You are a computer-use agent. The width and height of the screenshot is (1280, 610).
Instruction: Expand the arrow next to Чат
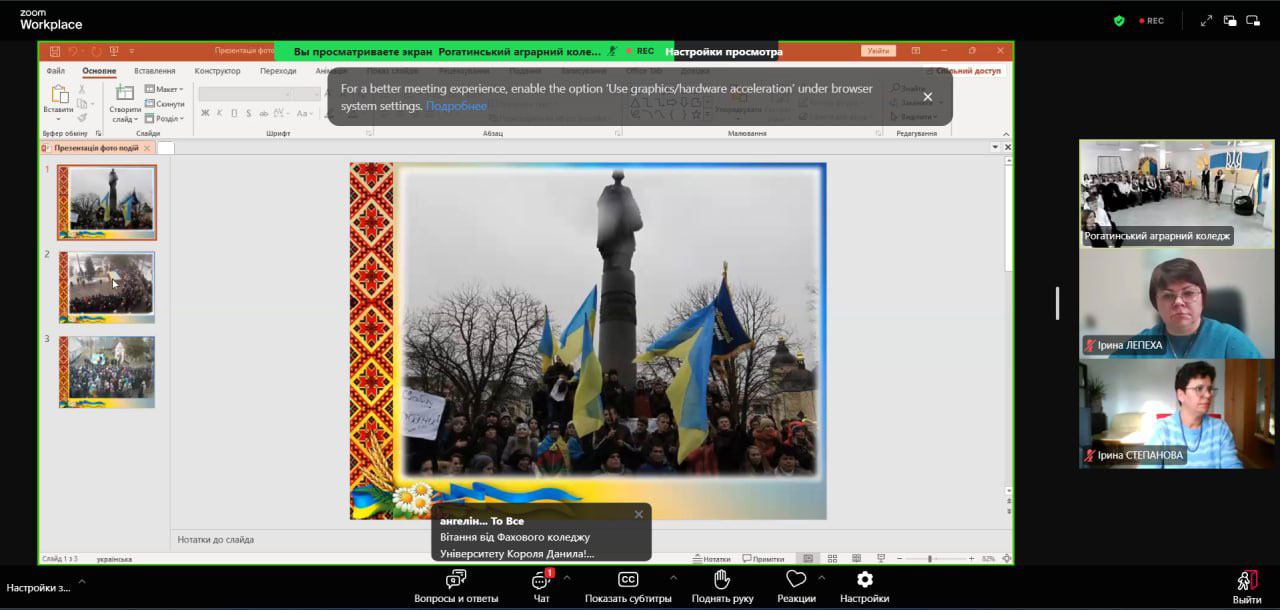coord(567,577)
